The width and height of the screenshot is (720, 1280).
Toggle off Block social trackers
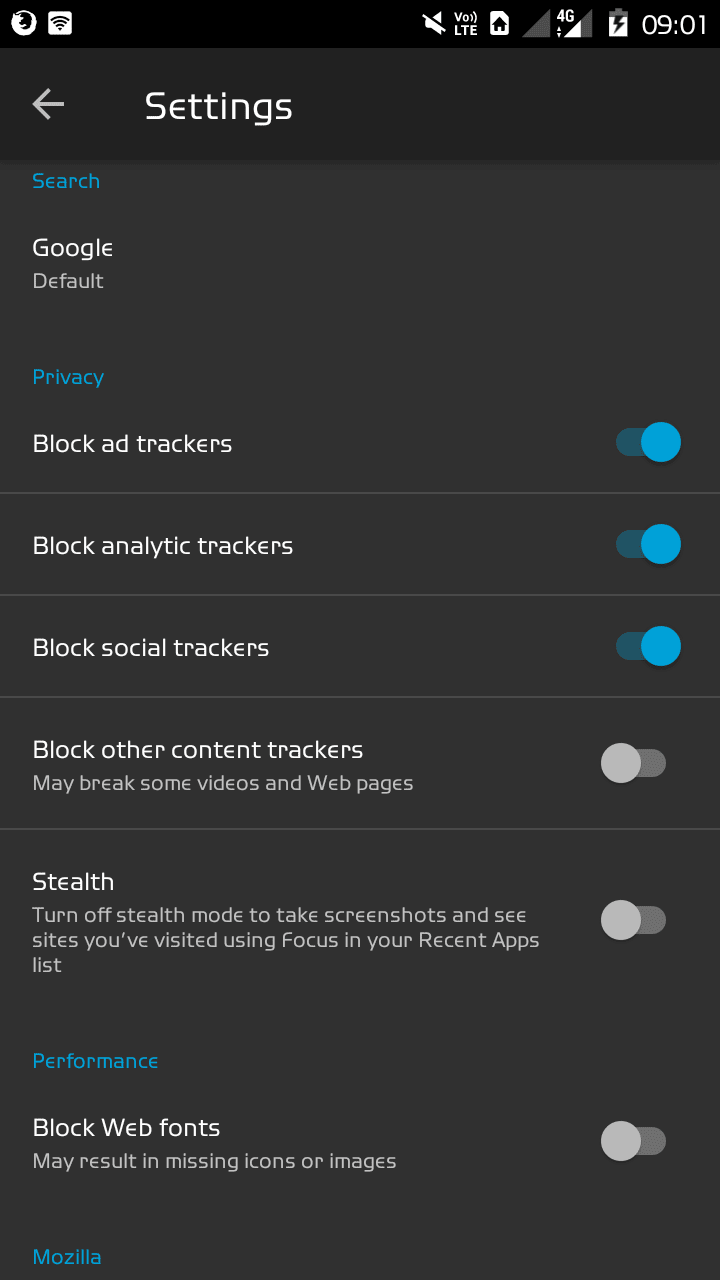[x=648, y=646]
